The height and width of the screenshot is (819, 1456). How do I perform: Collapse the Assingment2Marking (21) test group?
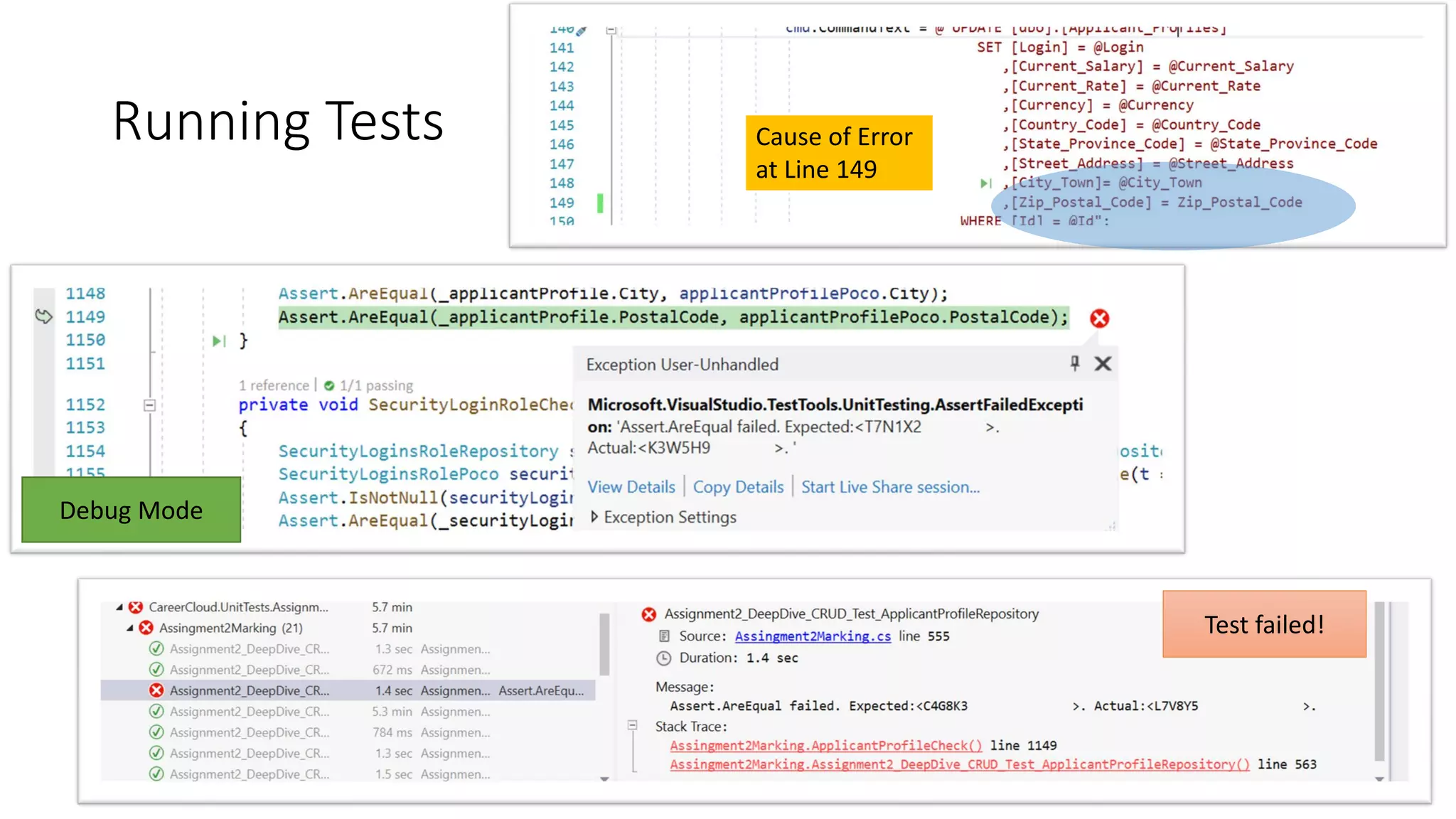point(130,628)
